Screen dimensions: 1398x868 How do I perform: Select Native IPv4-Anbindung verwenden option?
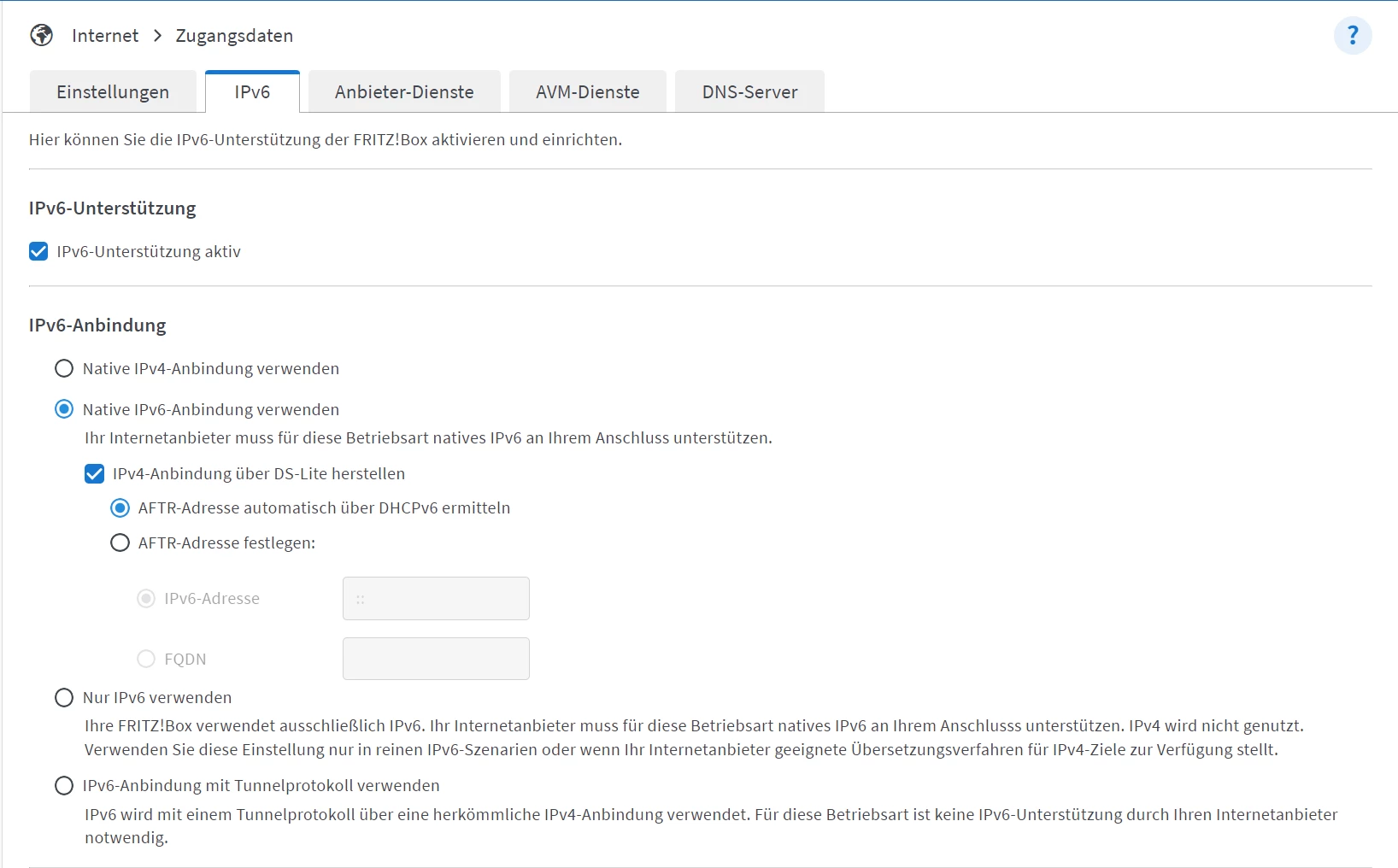64,368
